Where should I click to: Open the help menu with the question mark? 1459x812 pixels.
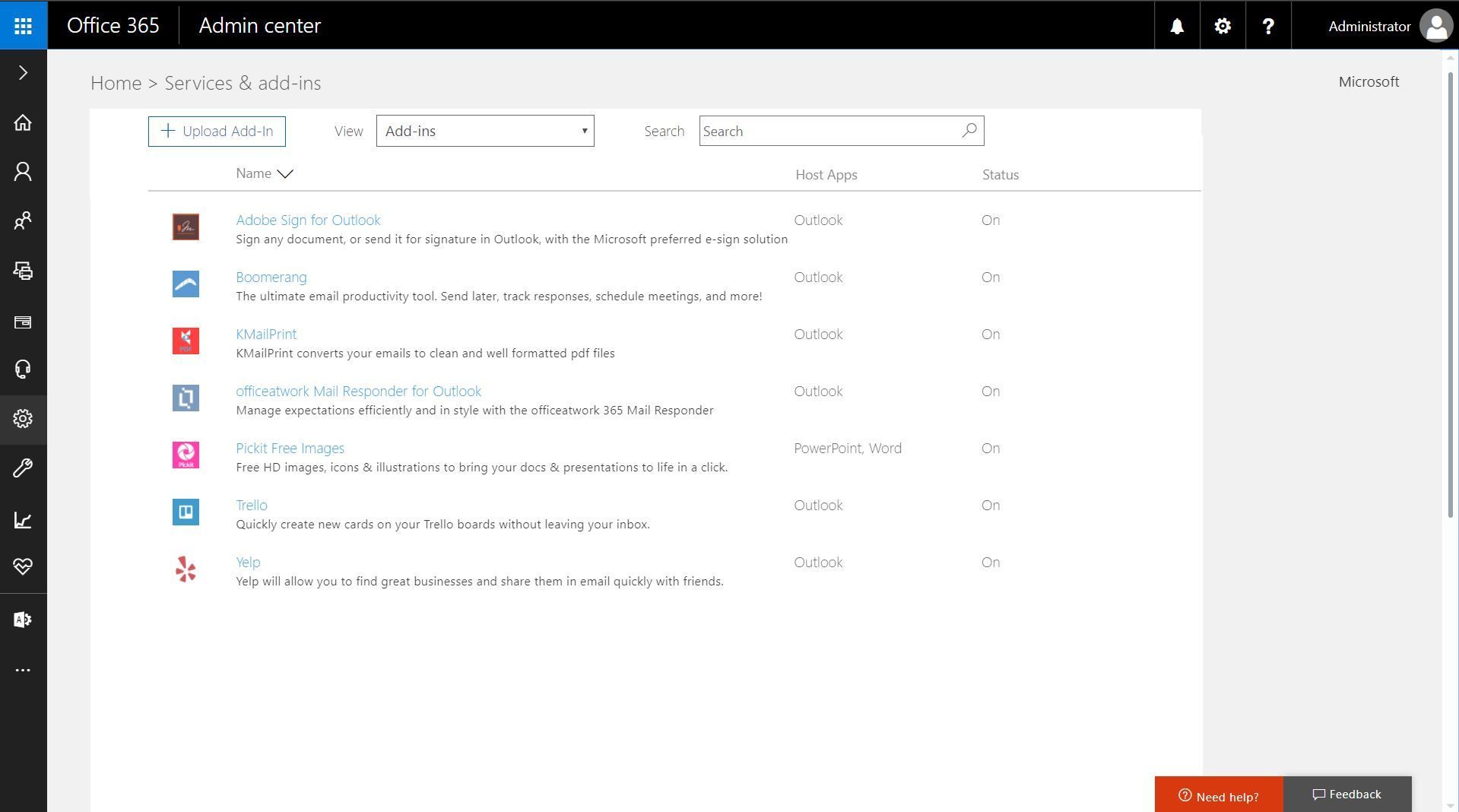tap(1267, 25)
